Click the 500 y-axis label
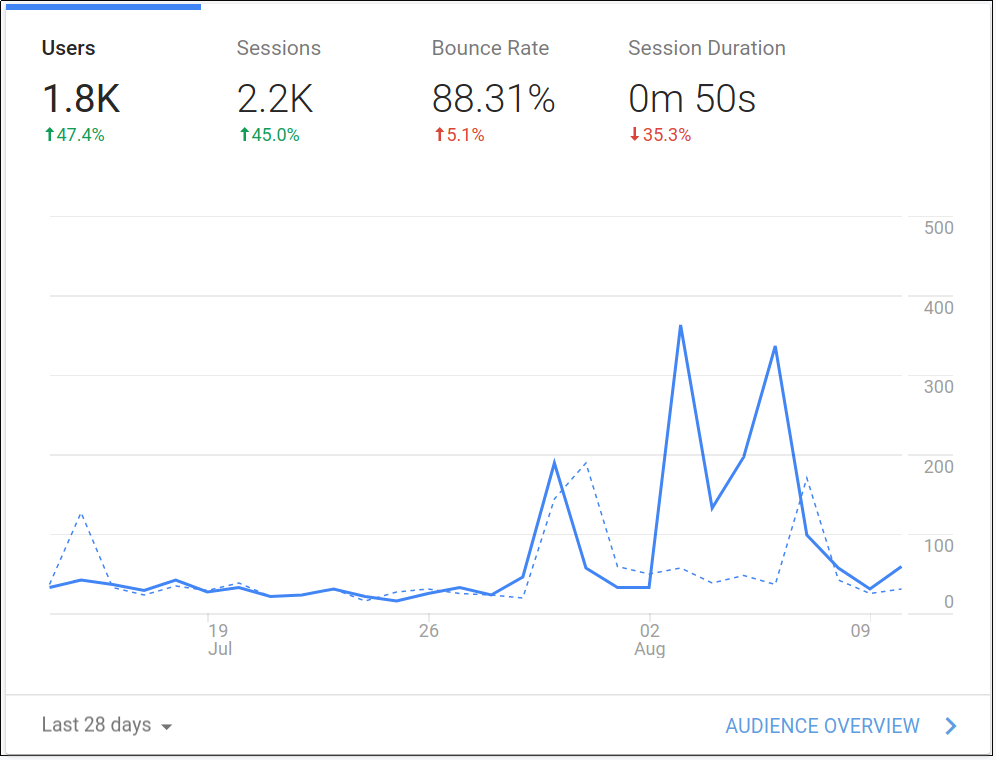 939,227
